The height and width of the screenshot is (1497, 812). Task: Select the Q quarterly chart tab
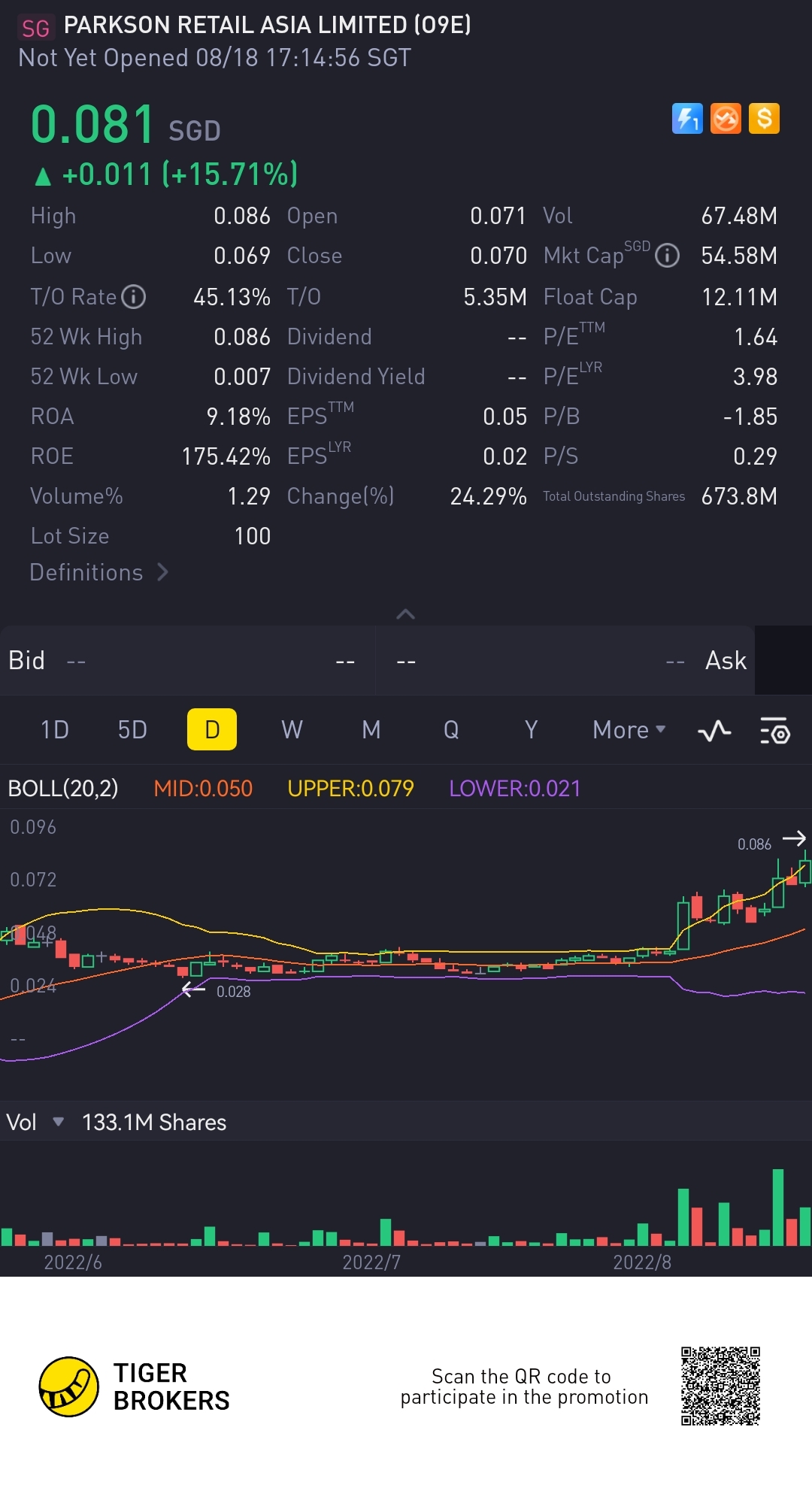451,730
